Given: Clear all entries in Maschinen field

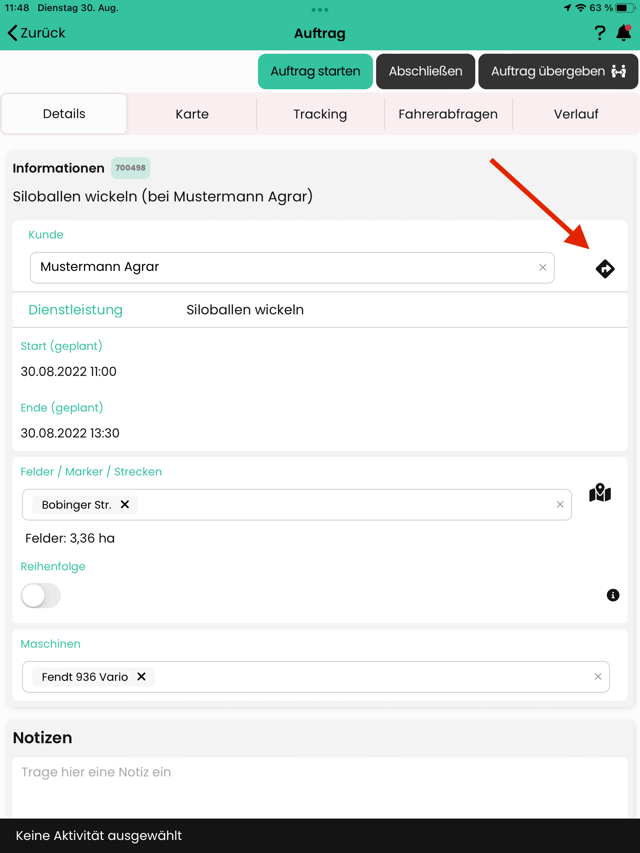Looking at the screenshot, I should 598,676.
